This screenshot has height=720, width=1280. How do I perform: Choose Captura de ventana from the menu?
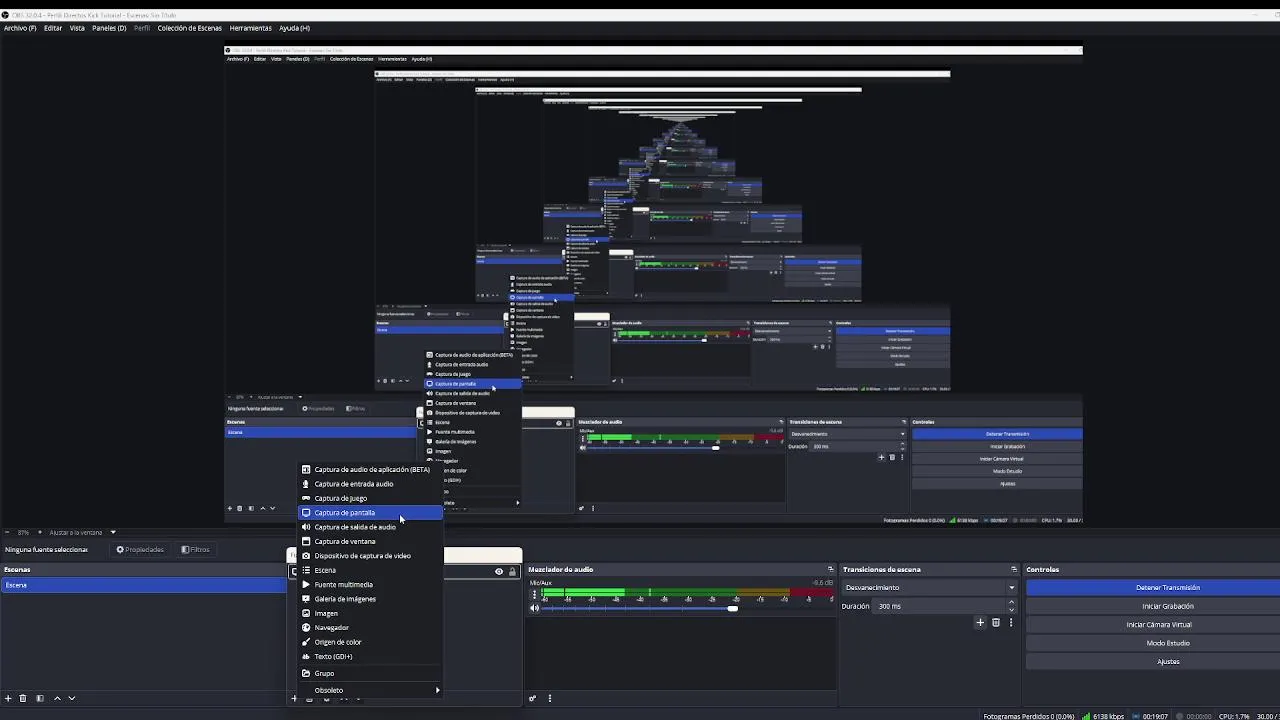point(371,541)
